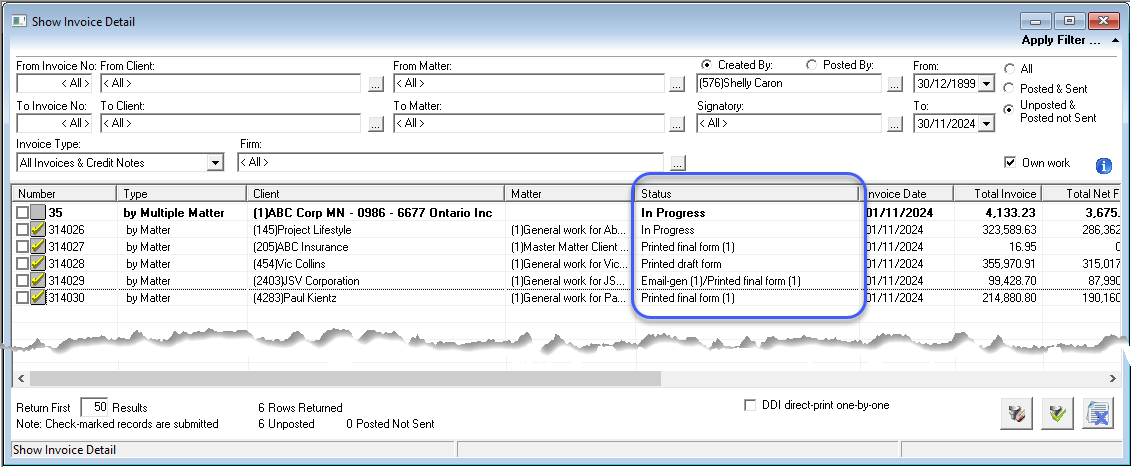Select the (145)Project Lifestyle client cell
Image resolution: width=1131 pixels, height=469 pixels.
point(376,229)
